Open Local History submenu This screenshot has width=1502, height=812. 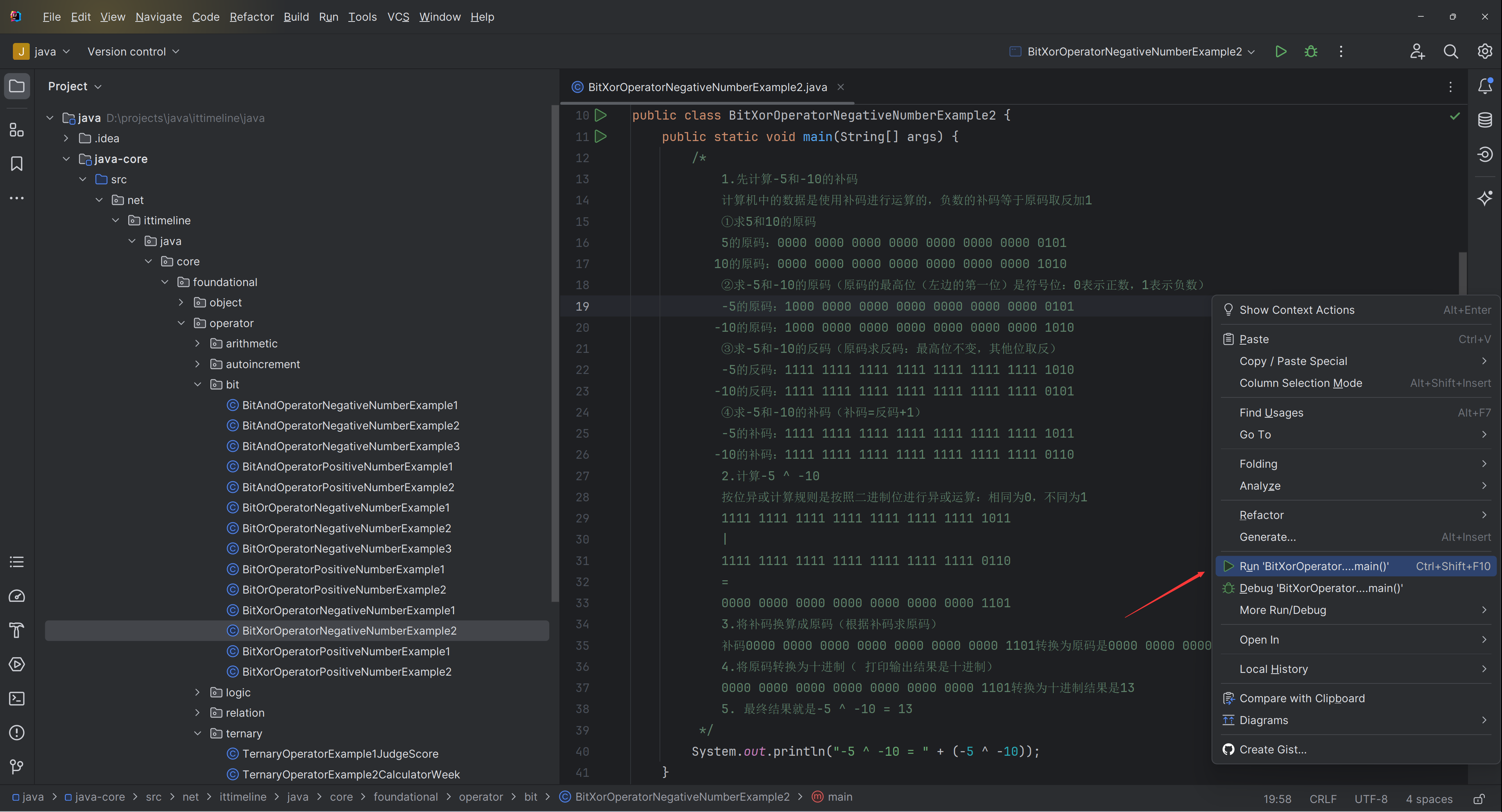1356,669
